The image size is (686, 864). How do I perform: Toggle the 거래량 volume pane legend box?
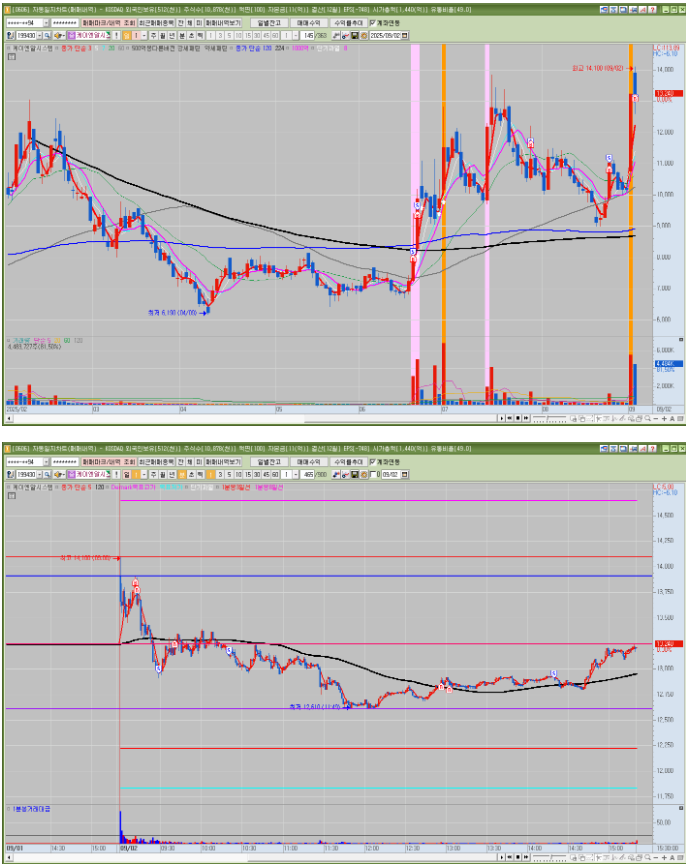pos(9,341)
